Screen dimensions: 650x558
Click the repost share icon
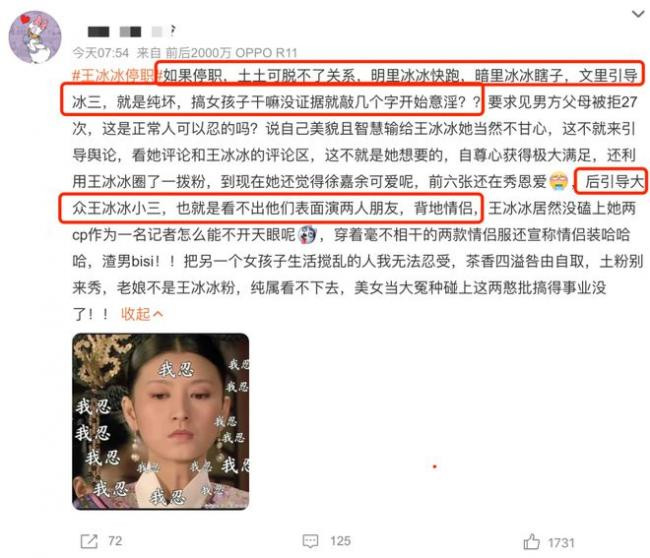click(89, 541)
